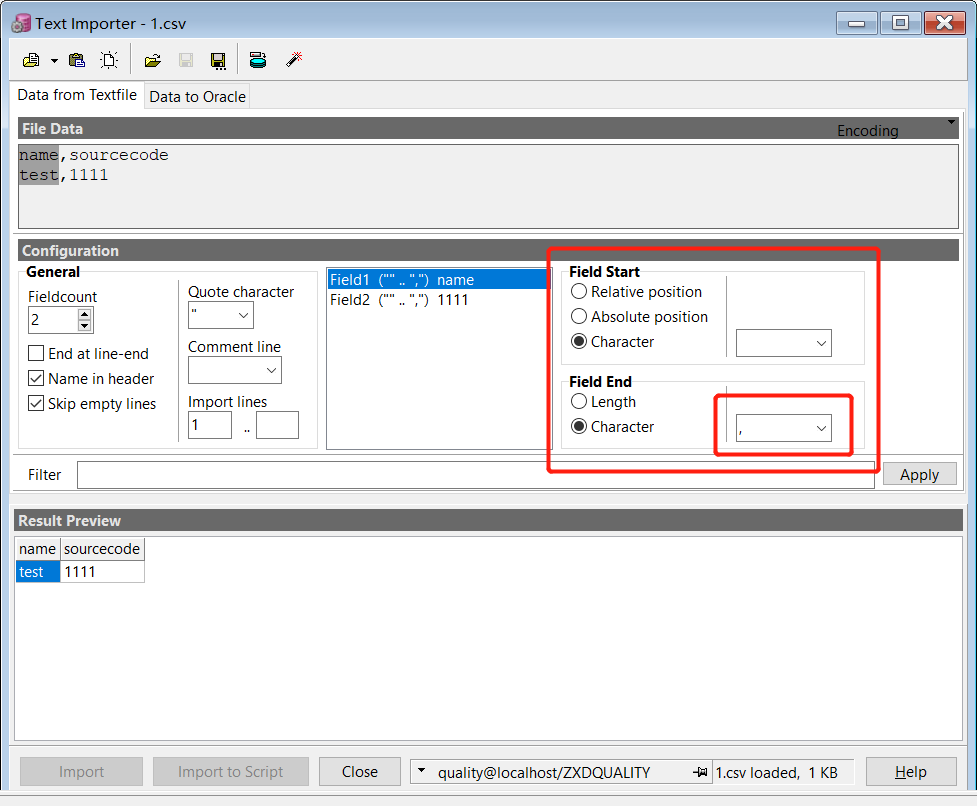Screen dimensions: 977x806
Task: Click the database import toolbar icon
Action: click(x=258, y=59)
